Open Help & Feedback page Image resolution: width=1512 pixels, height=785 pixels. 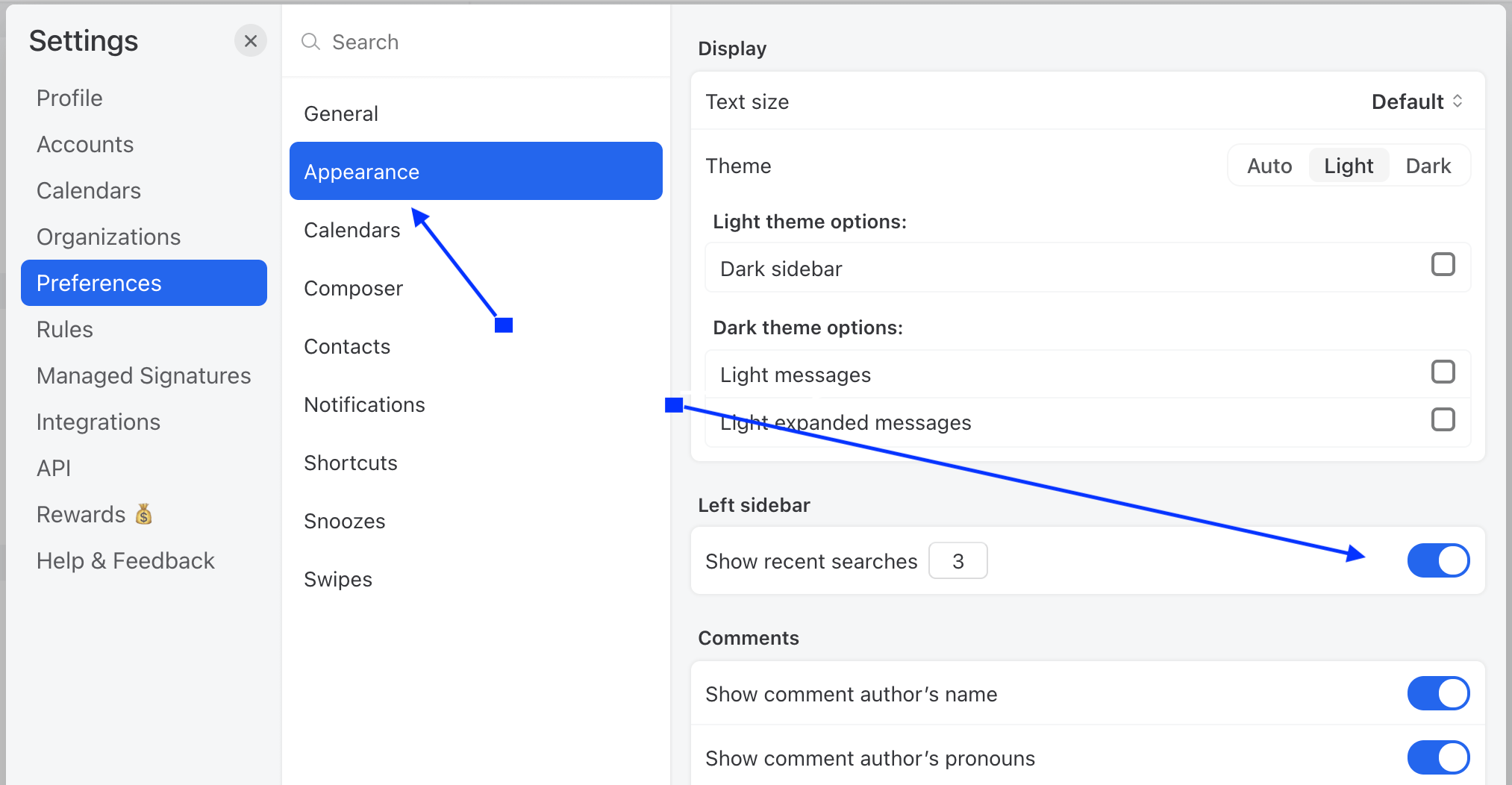[x=125, y=560]
